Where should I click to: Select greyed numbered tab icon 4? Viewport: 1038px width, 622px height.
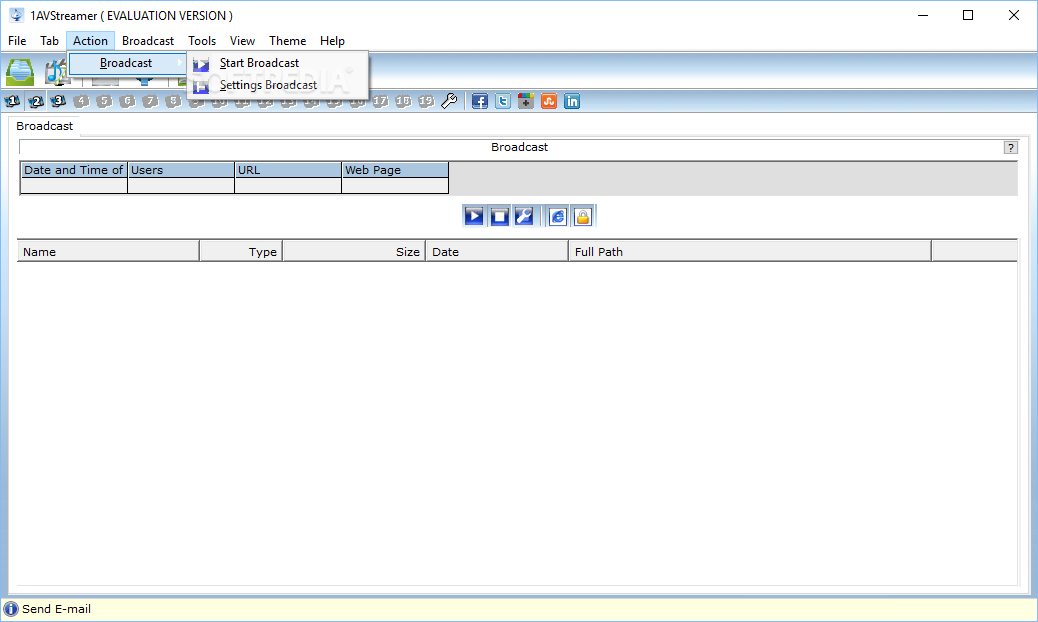coord(81,101)
